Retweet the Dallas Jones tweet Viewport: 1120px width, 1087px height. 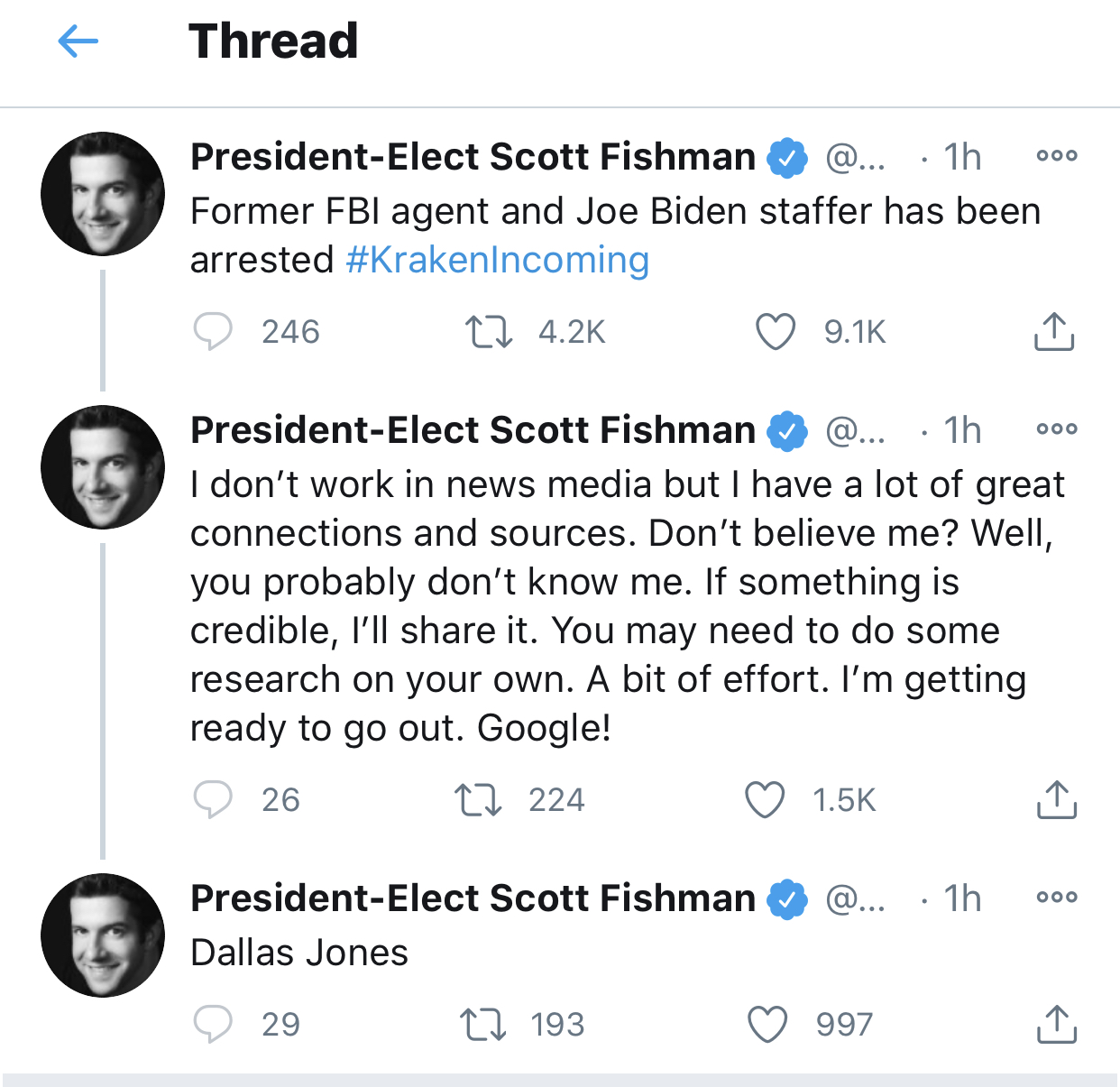pos(482,1025)
